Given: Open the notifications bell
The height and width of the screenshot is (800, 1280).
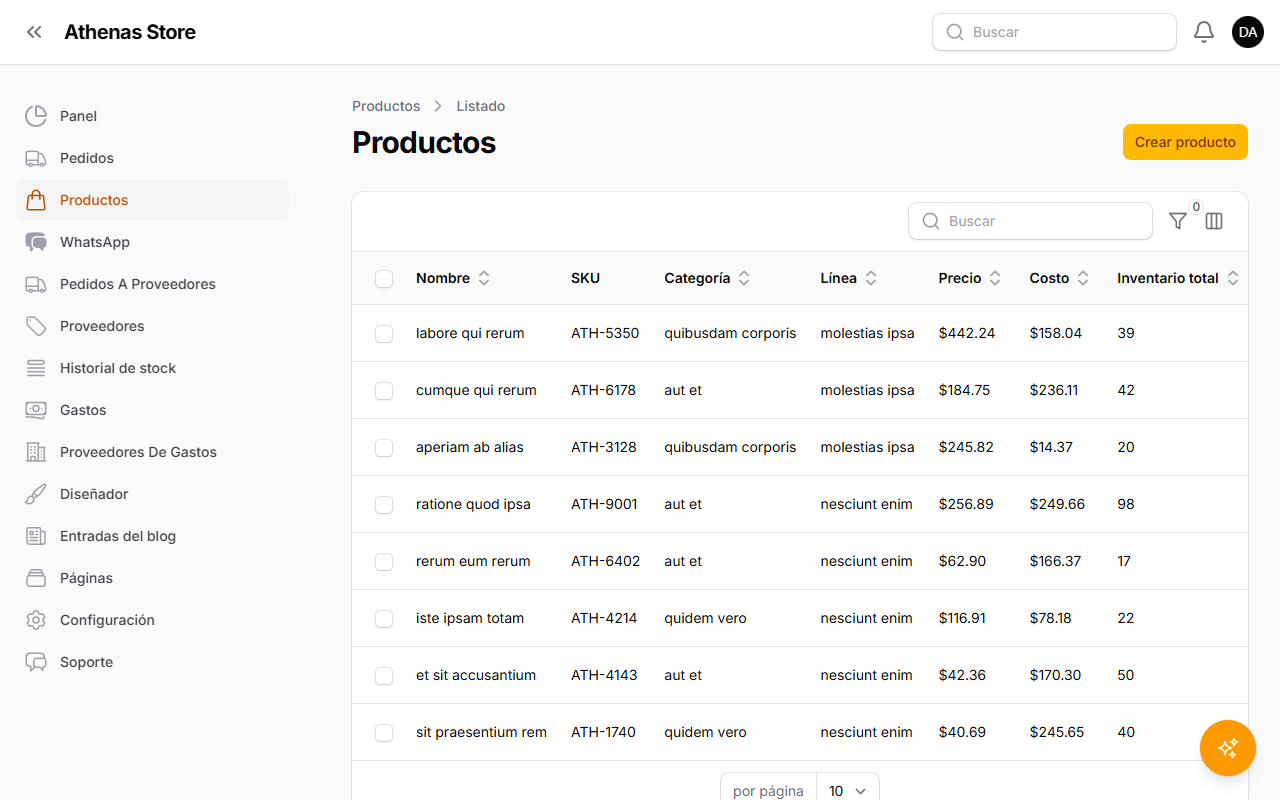Looking at the screenshot, I should point(1204,32).
